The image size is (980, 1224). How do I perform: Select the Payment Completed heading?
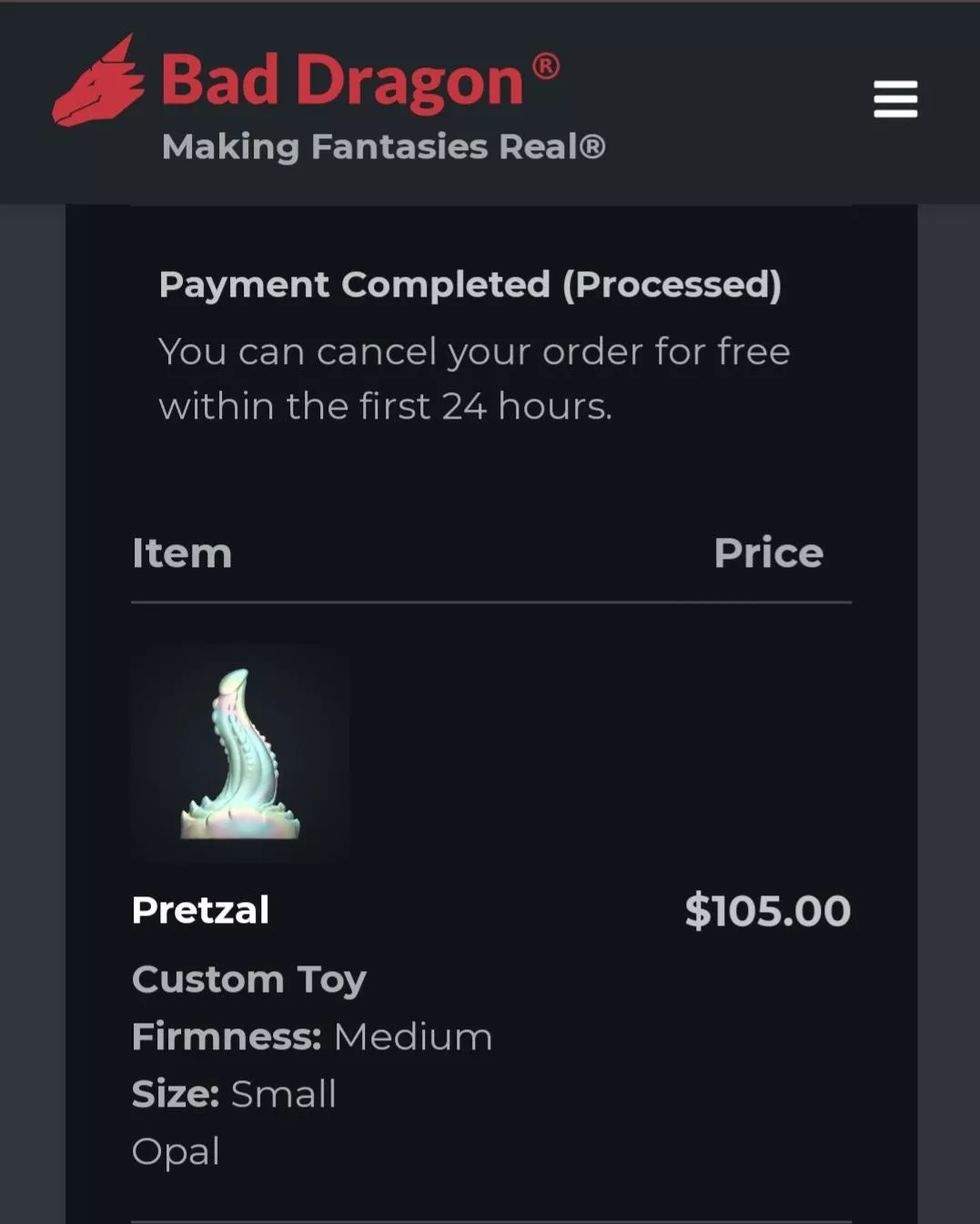point(355,285)
